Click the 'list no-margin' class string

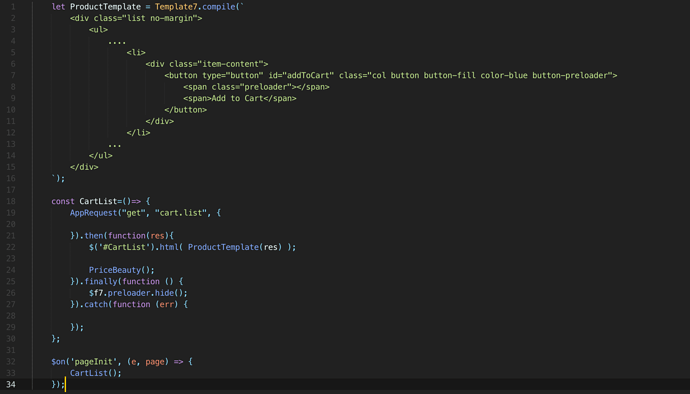click(160, 18)
